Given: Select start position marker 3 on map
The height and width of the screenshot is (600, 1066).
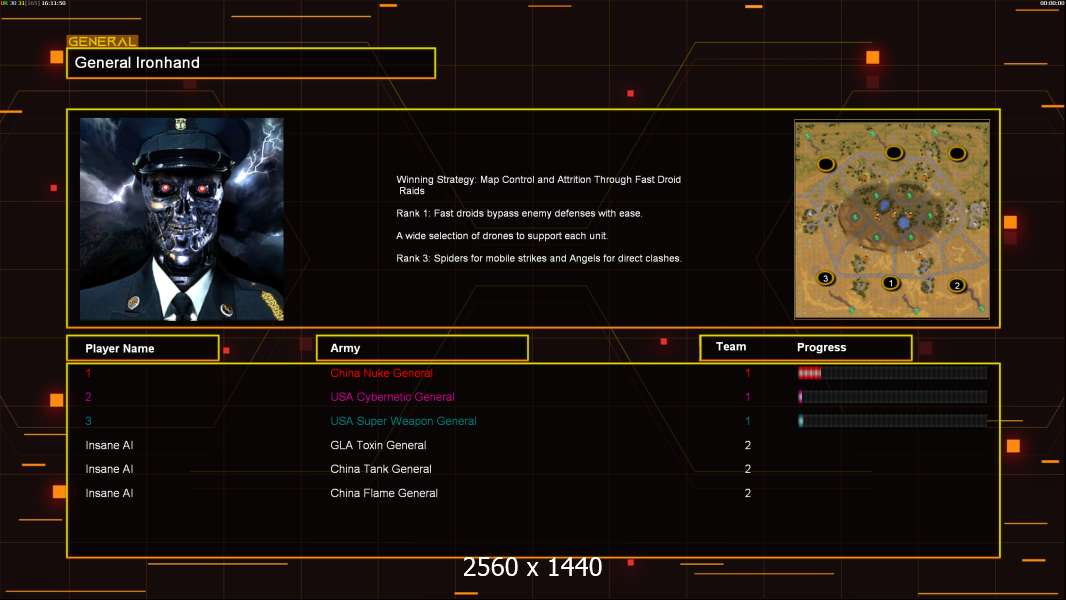Looking at the screenshot, I should click(x=825, y=278).
